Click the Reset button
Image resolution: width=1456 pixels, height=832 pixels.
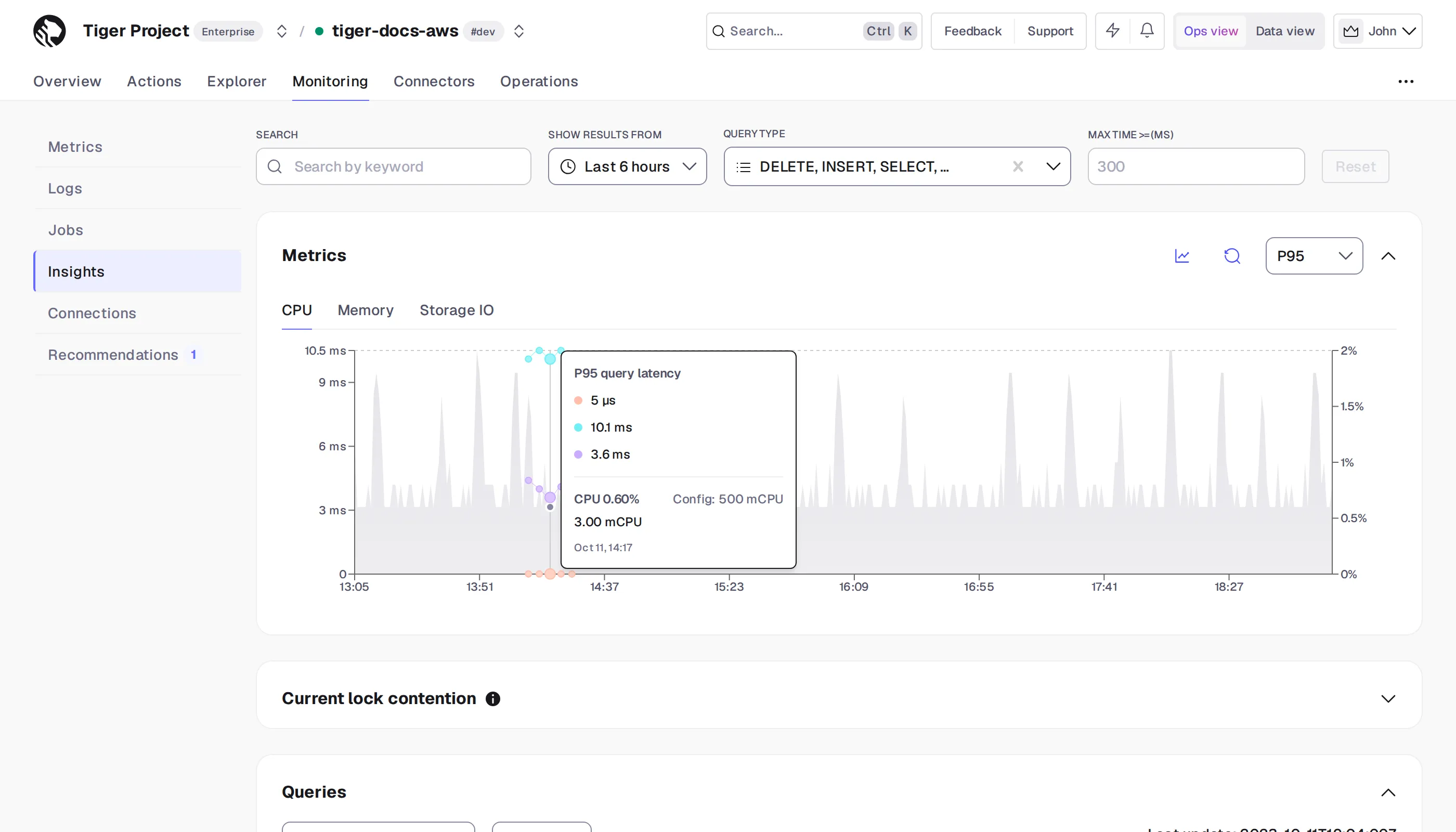pos(1355,166)
